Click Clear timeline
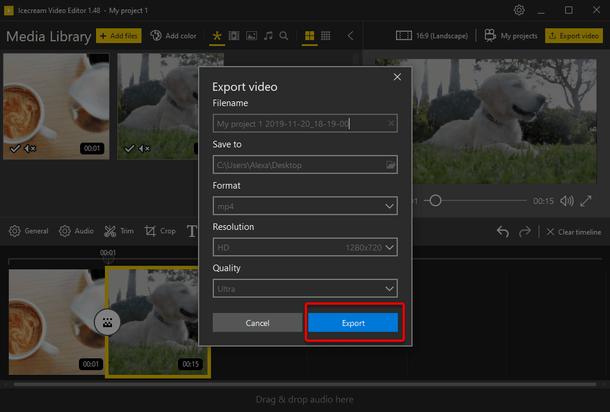The height and width of the screenshot is (412, 610). tap(574, 232)
